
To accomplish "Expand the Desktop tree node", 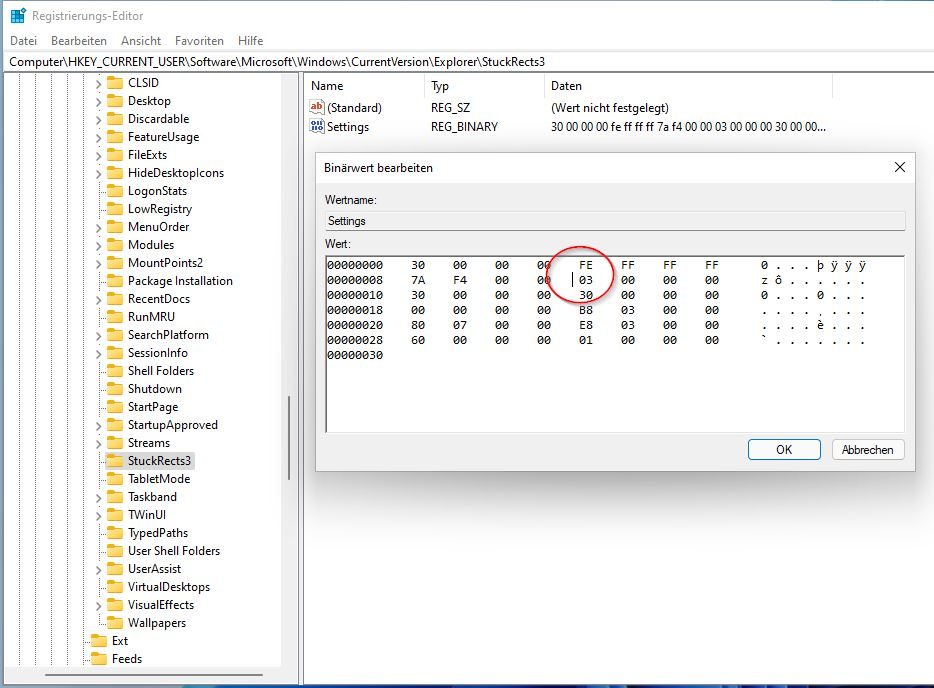I will tap(99, 101).
